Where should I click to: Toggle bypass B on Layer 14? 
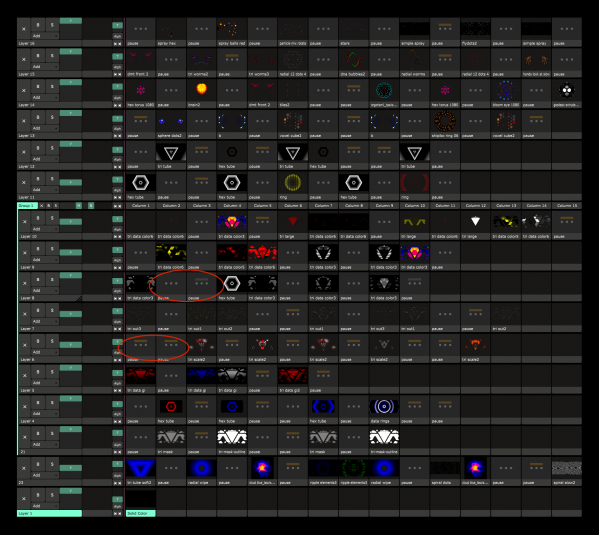click(38, 87)
